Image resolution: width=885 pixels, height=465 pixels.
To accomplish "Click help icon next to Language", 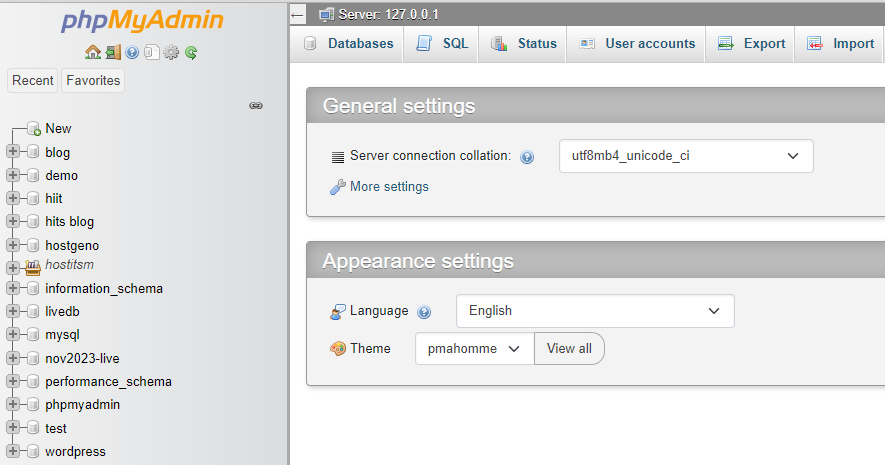I will pos(424,312).
